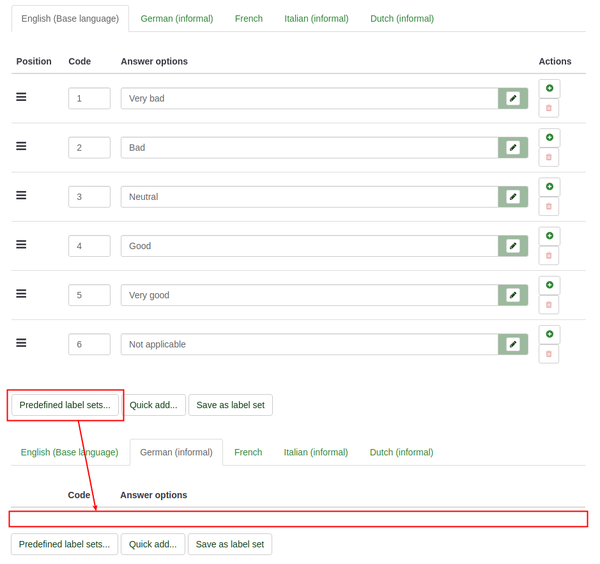Click the lower 'Save as label set' button

230,544
